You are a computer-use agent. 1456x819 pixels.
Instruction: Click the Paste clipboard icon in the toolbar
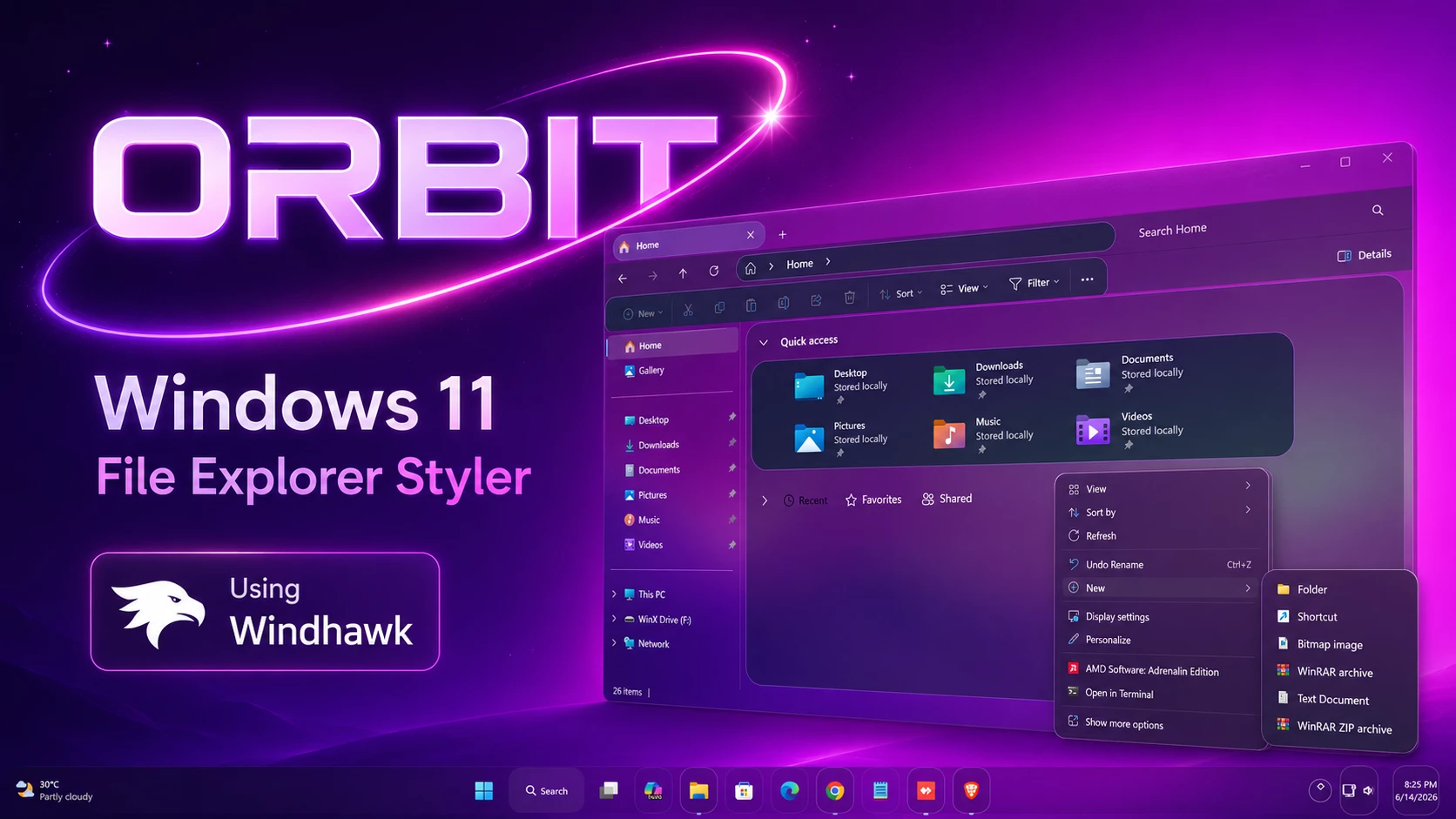point(751,305)
